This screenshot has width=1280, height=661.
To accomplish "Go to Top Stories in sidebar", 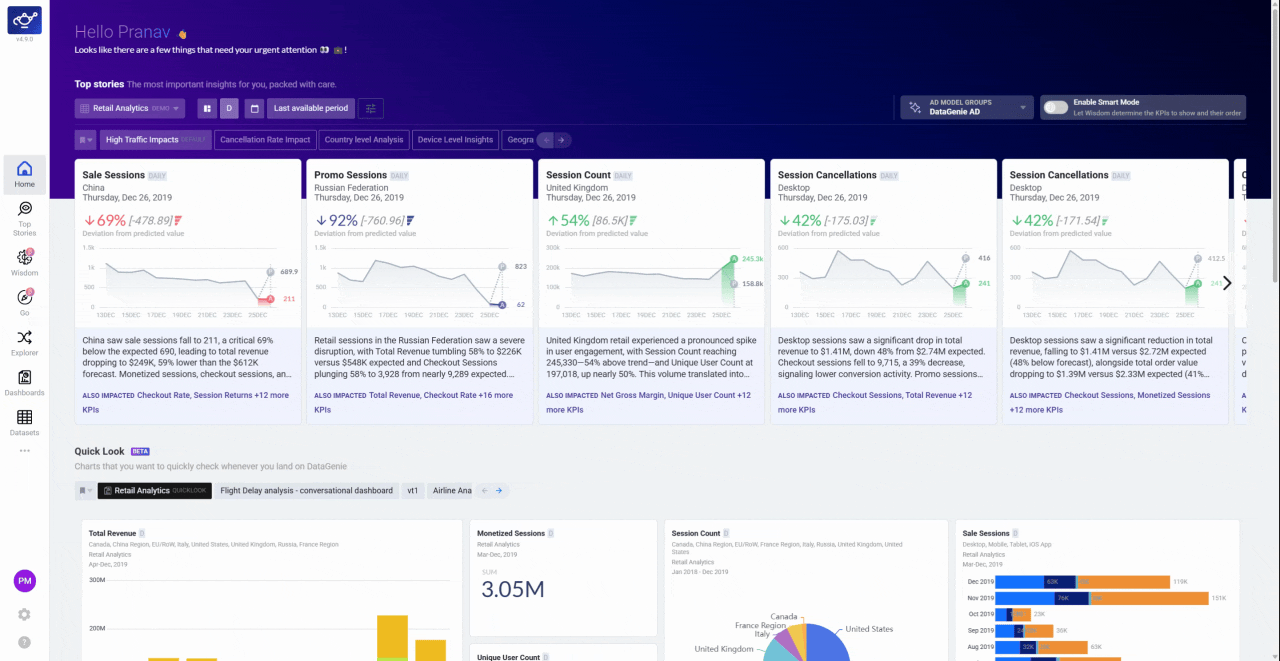I will (x=24, y=219).
